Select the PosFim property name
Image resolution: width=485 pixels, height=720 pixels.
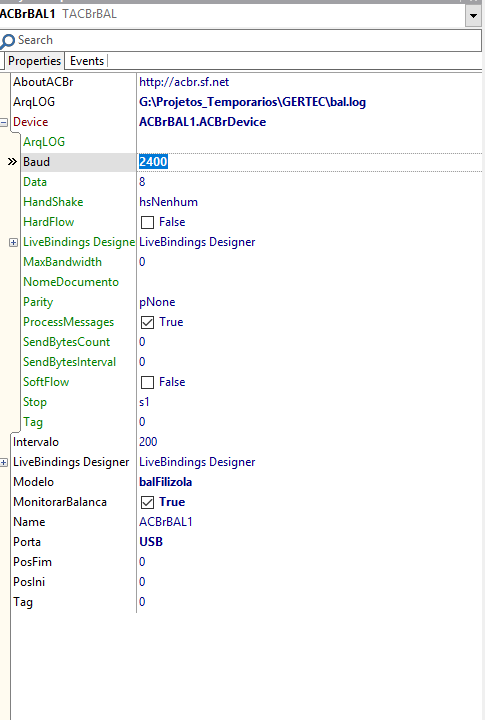(33, 562)
